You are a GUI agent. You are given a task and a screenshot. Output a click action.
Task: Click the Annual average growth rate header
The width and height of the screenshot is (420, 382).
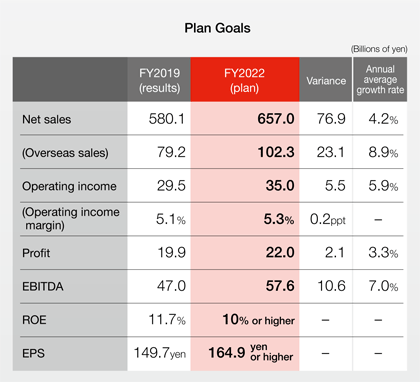380,79
